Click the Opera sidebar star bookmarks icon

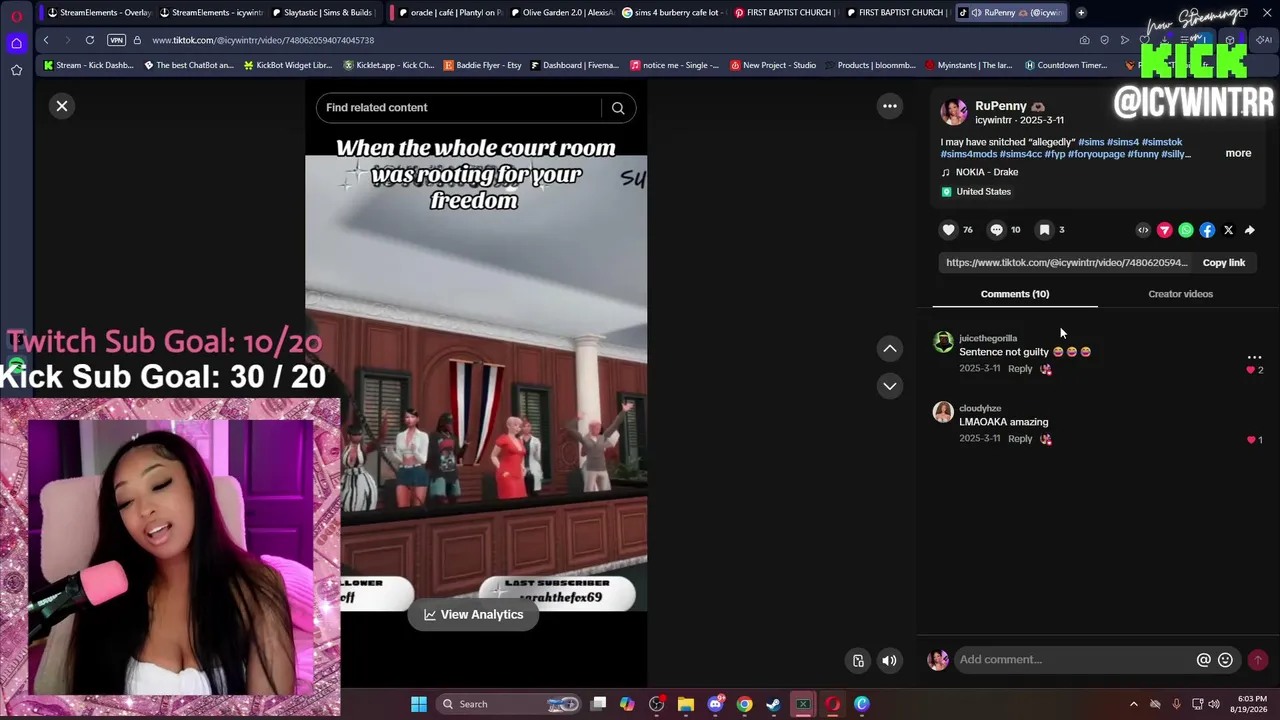(x=16, y=70)
